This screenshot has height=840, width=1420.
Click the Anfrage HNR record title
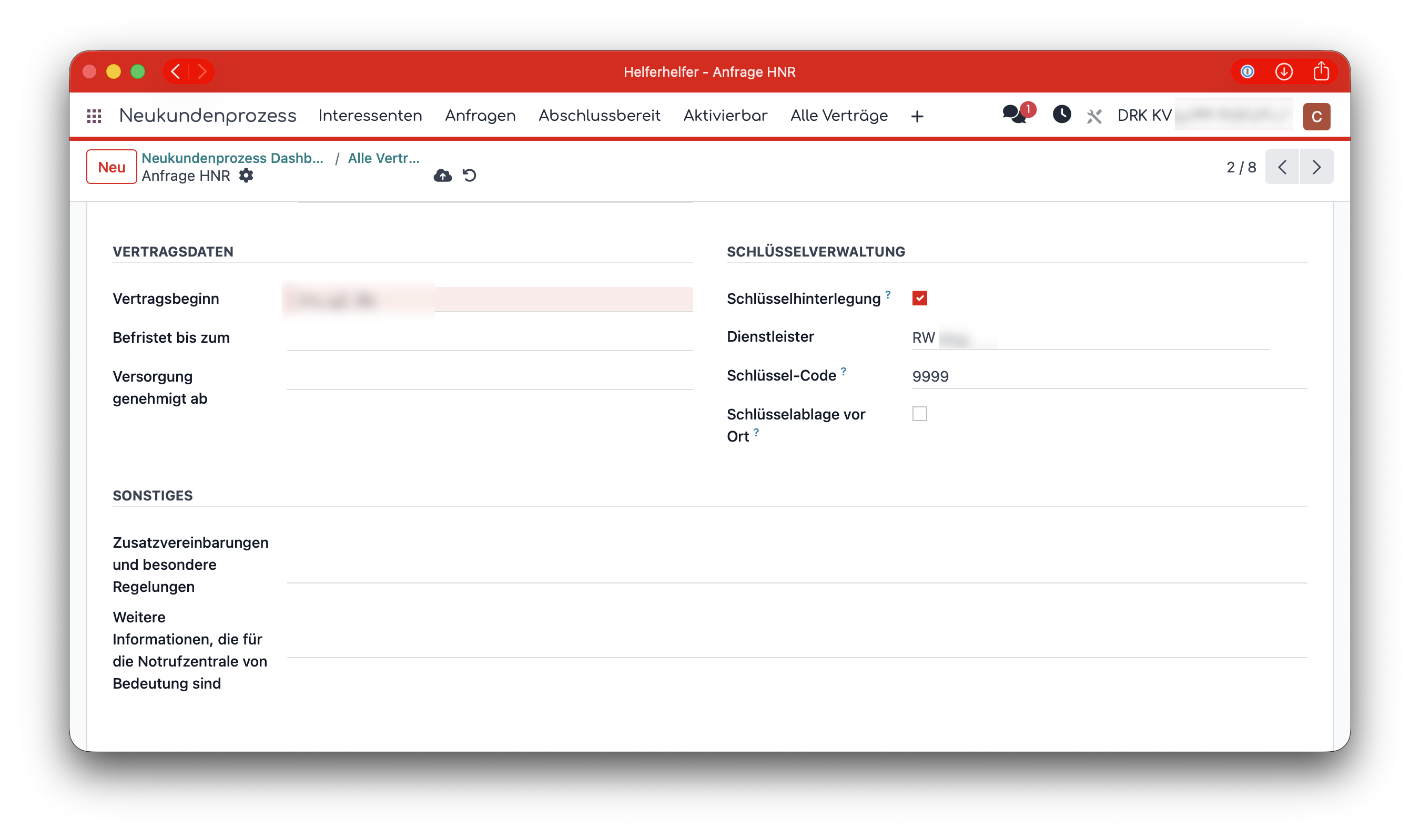[x=186, y=176]
